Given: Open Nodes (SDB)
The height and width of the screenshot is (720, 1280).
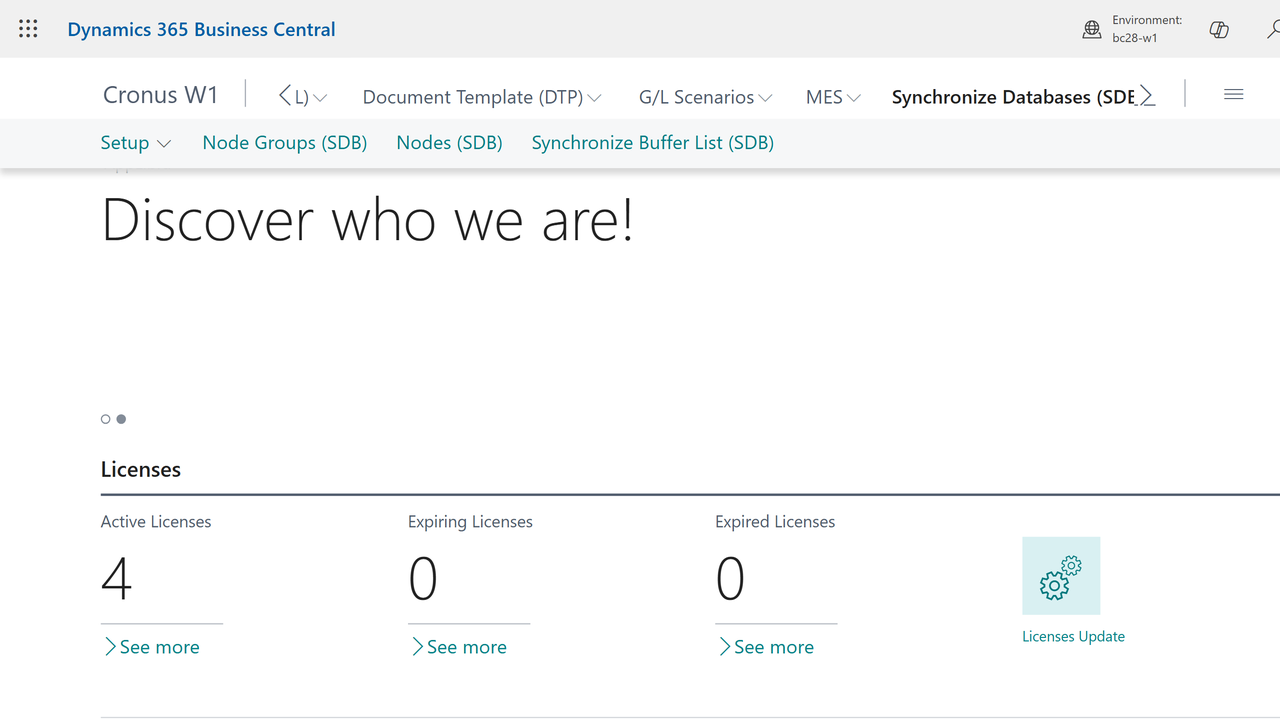Looking at the screenshot, I should coord(449,143).
